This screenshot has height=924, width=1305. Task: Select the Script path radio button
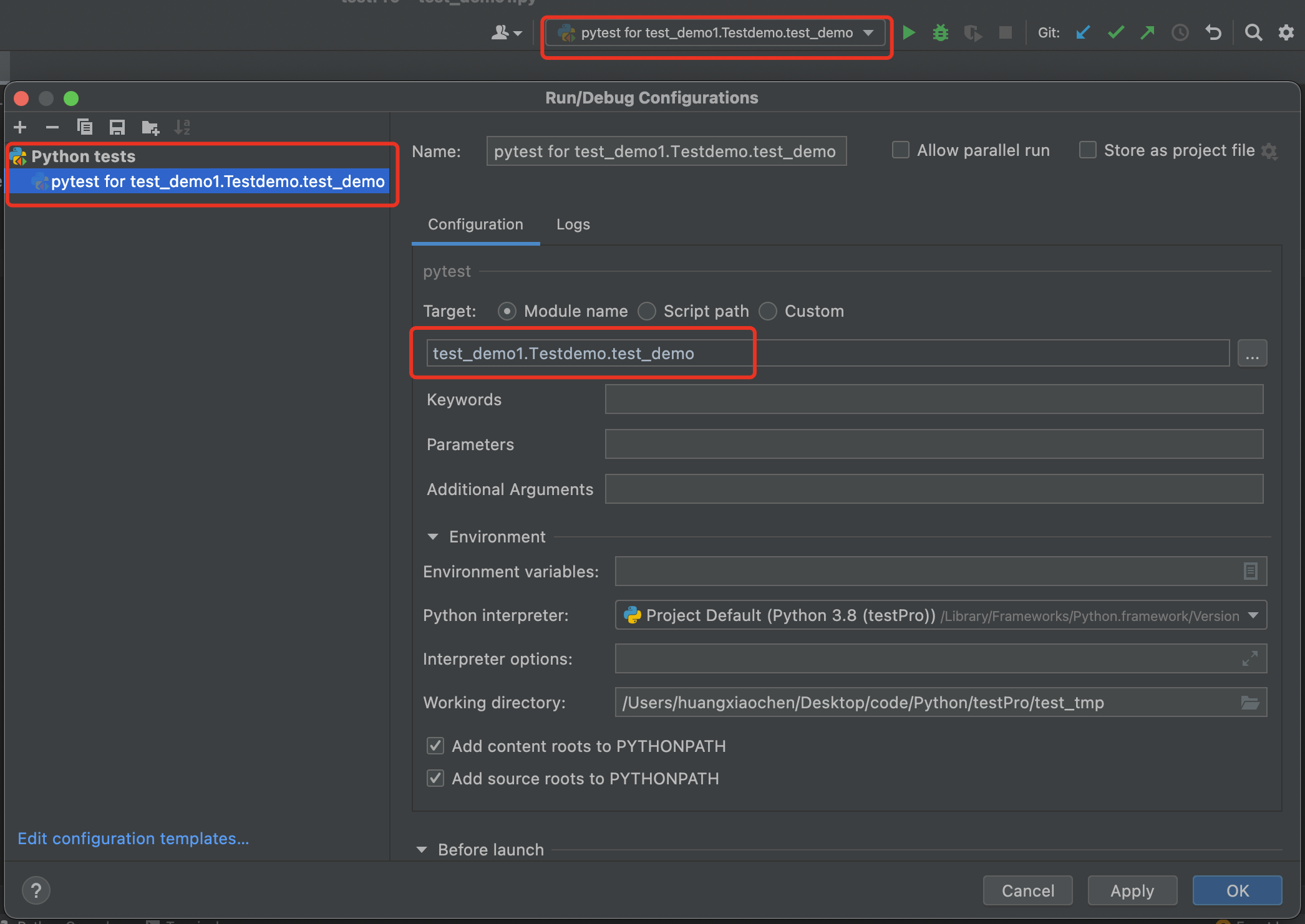coord(647,311)
